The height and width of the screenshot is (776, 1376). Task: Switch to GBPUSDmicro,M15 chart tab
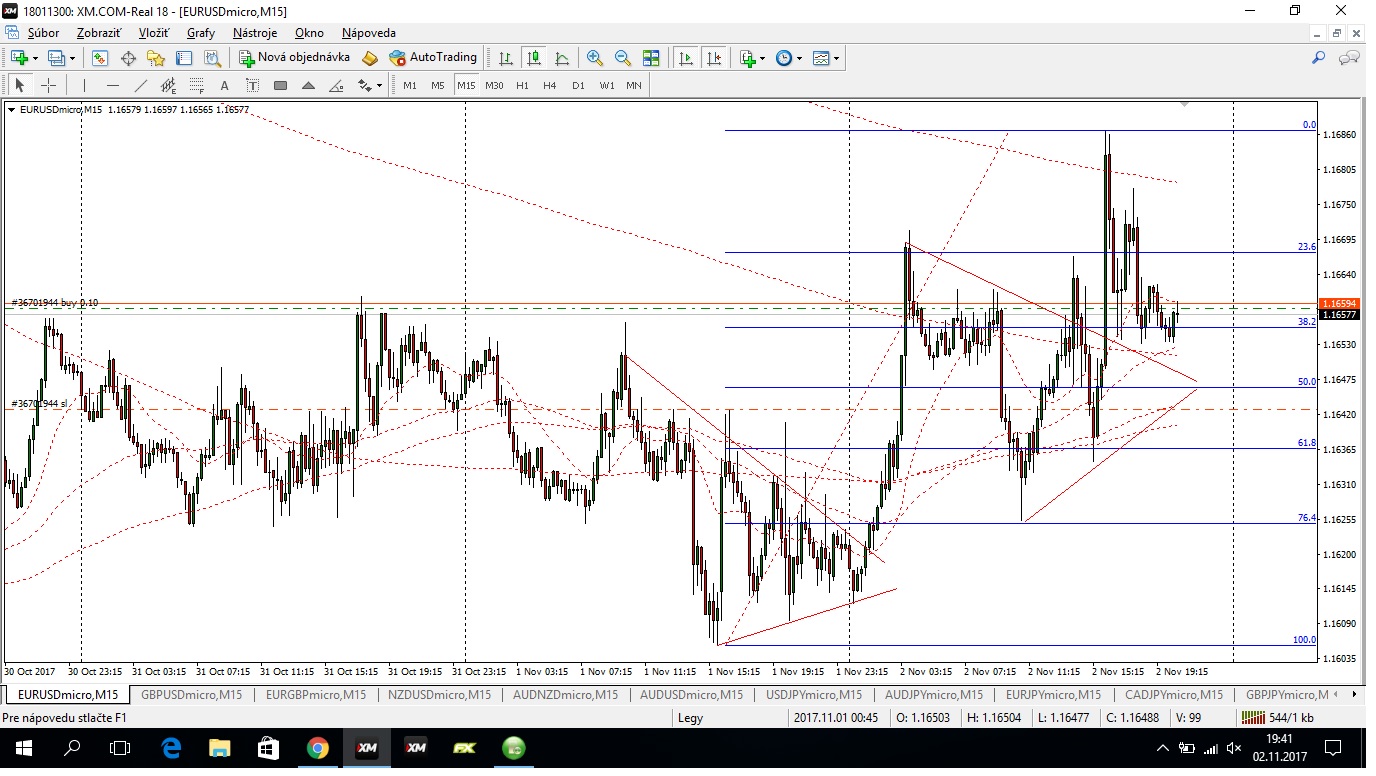coord(191,694)
